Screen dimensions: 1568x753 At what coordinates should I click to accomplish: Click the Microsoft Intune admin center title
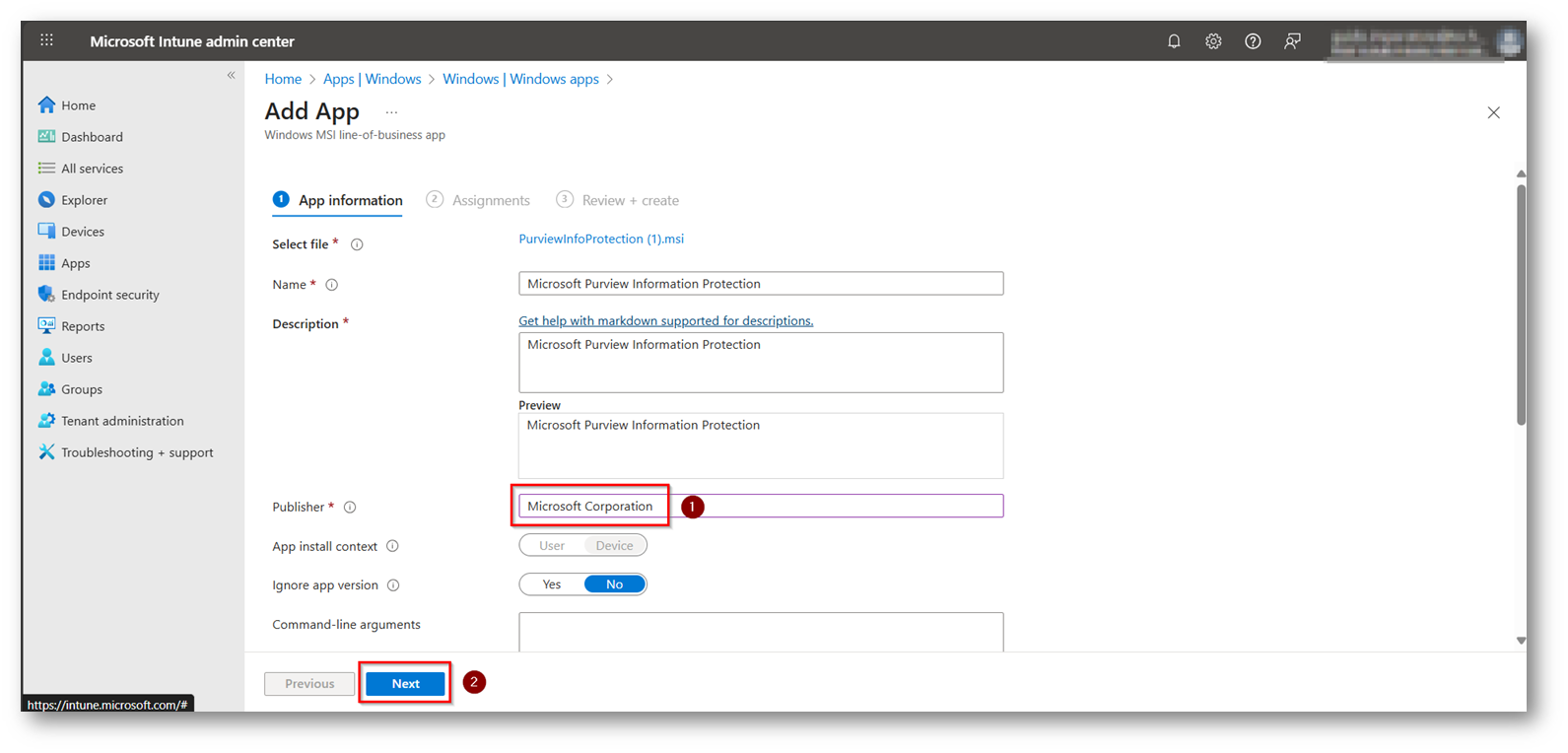pyautogui.click(x=192, y=41)
